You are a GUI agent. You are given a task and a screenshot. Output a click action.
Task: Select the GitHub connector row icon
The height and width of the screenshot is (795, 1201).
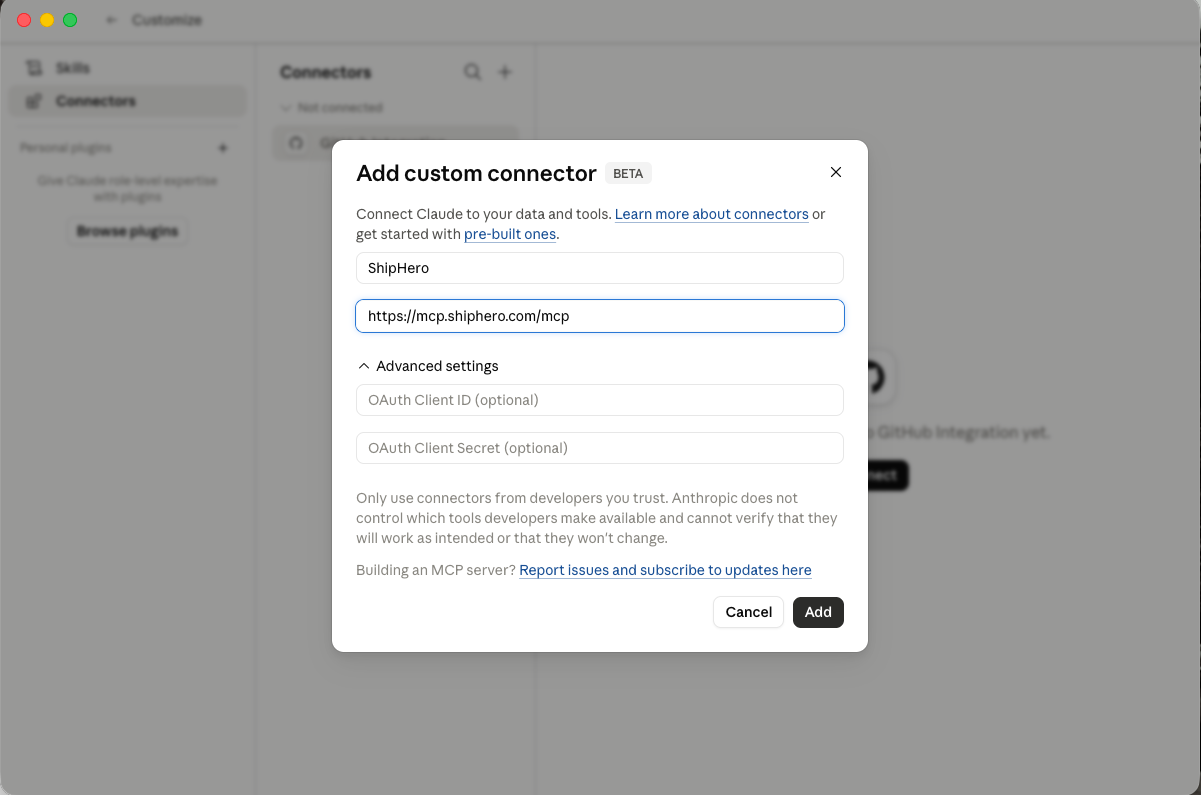[295, 143]
